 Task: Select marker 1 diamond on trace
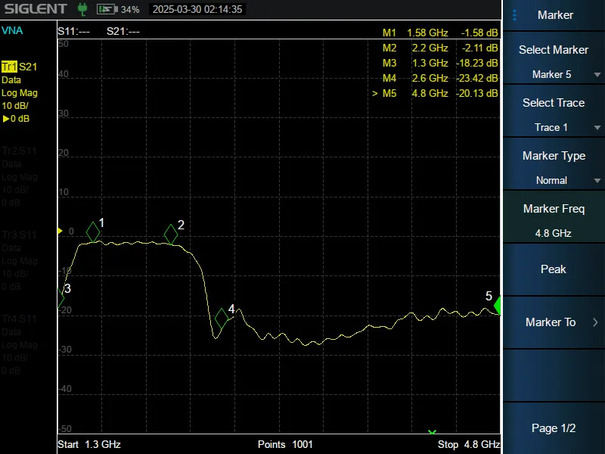pyautogui.click(x=93, y=232)
